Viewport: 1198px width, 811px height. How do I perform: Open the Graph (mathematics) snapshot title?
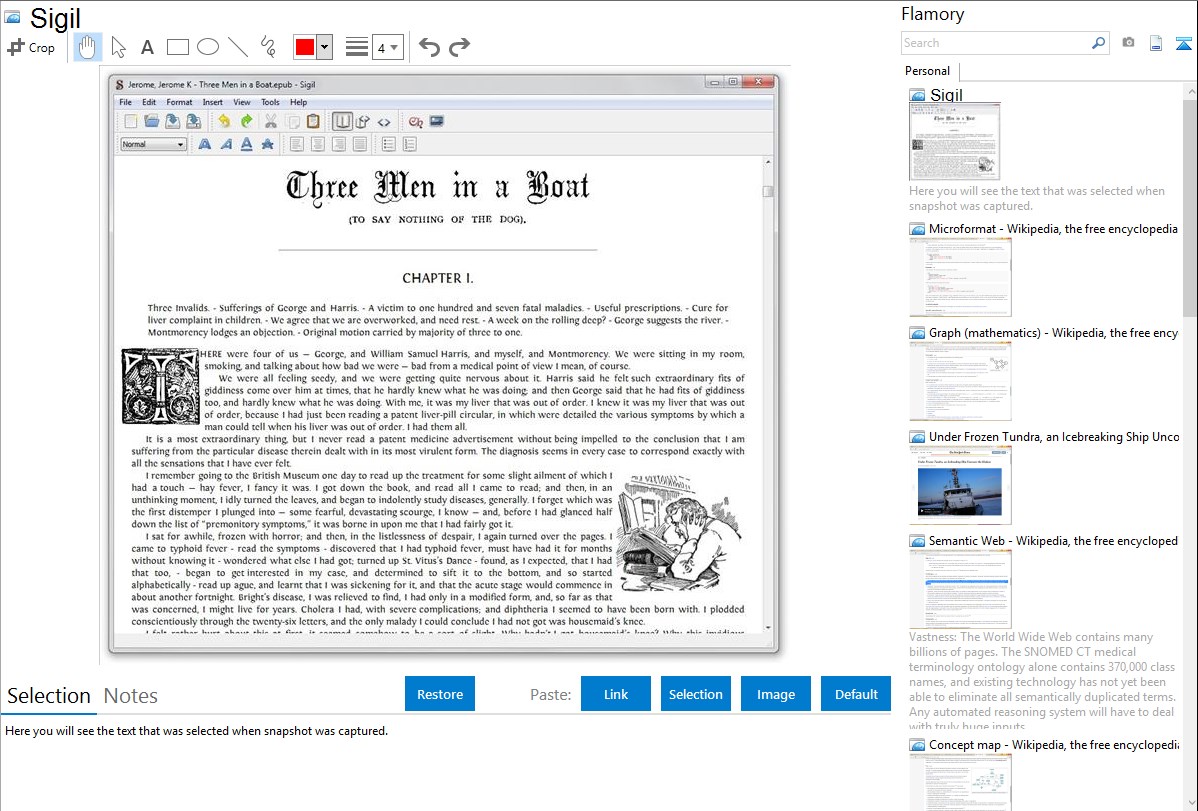coord(1053,333)
